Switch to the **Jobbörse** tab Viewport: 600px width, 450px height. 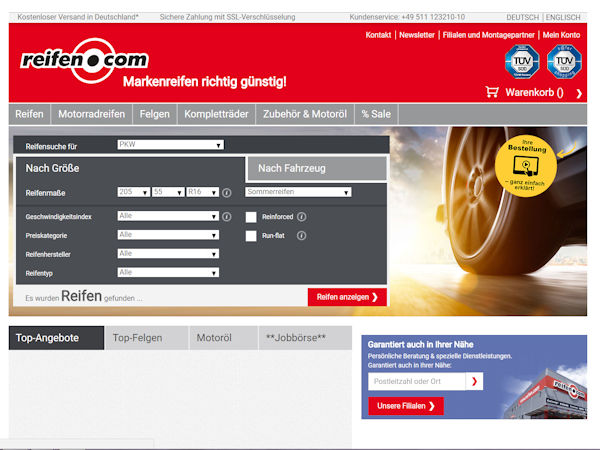[305, 338]
